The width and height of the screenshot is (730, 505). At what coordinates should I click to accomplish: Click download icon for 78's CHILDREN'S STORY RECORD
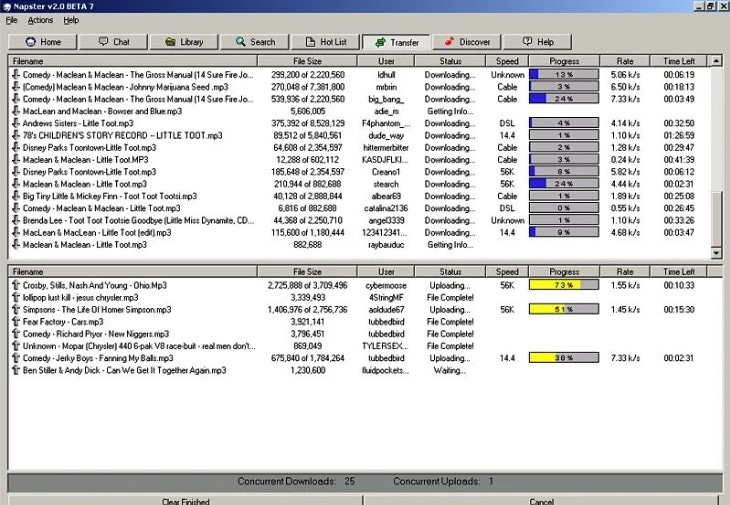coord(16,135)
